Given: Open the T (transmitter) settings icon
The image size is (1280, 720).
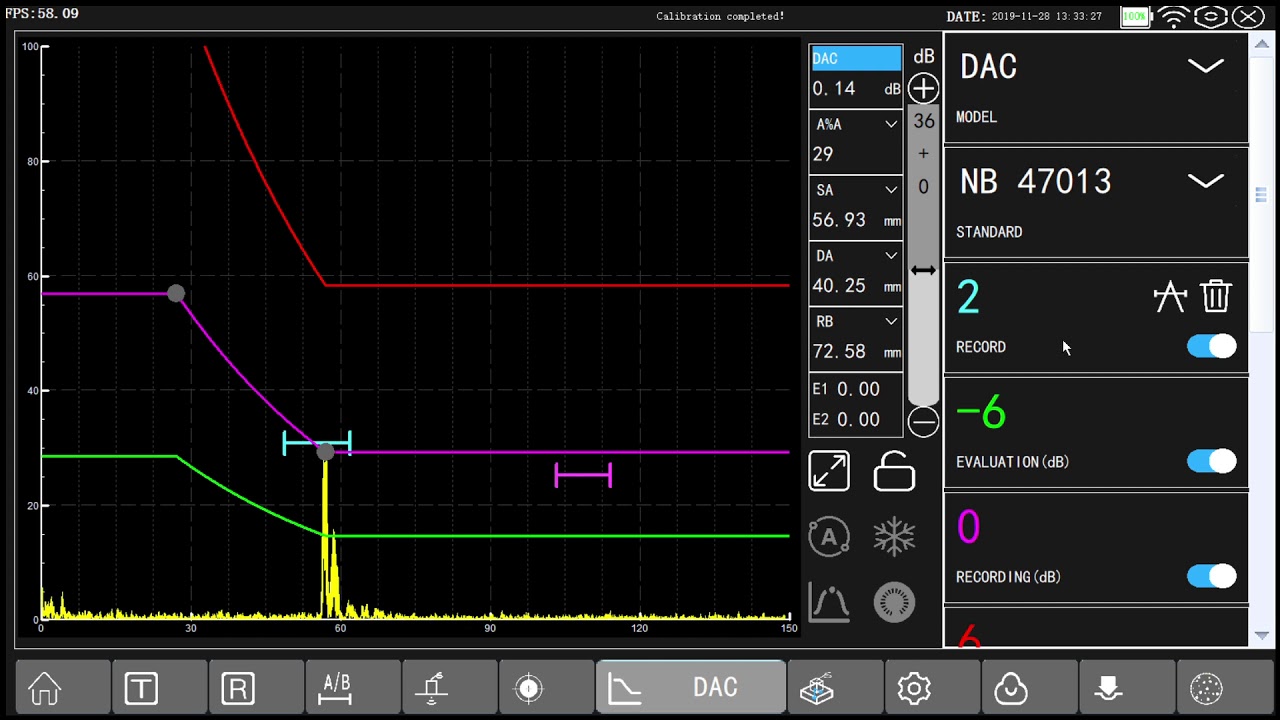Looking at the screenshot, I should (141, 688).
